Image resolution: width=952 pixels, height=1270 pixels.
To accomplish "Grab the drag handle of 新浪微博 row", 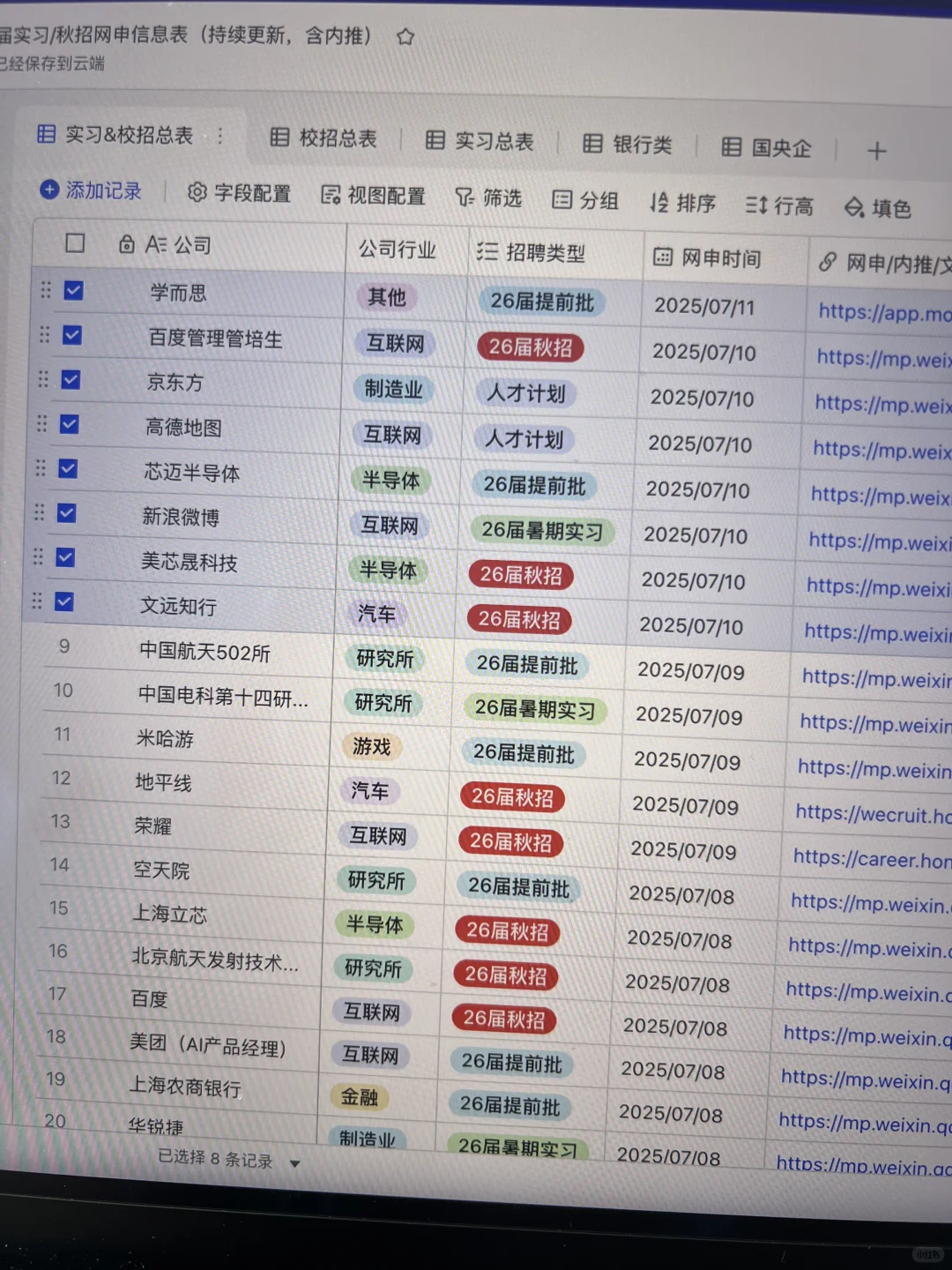I will point(39,512).
